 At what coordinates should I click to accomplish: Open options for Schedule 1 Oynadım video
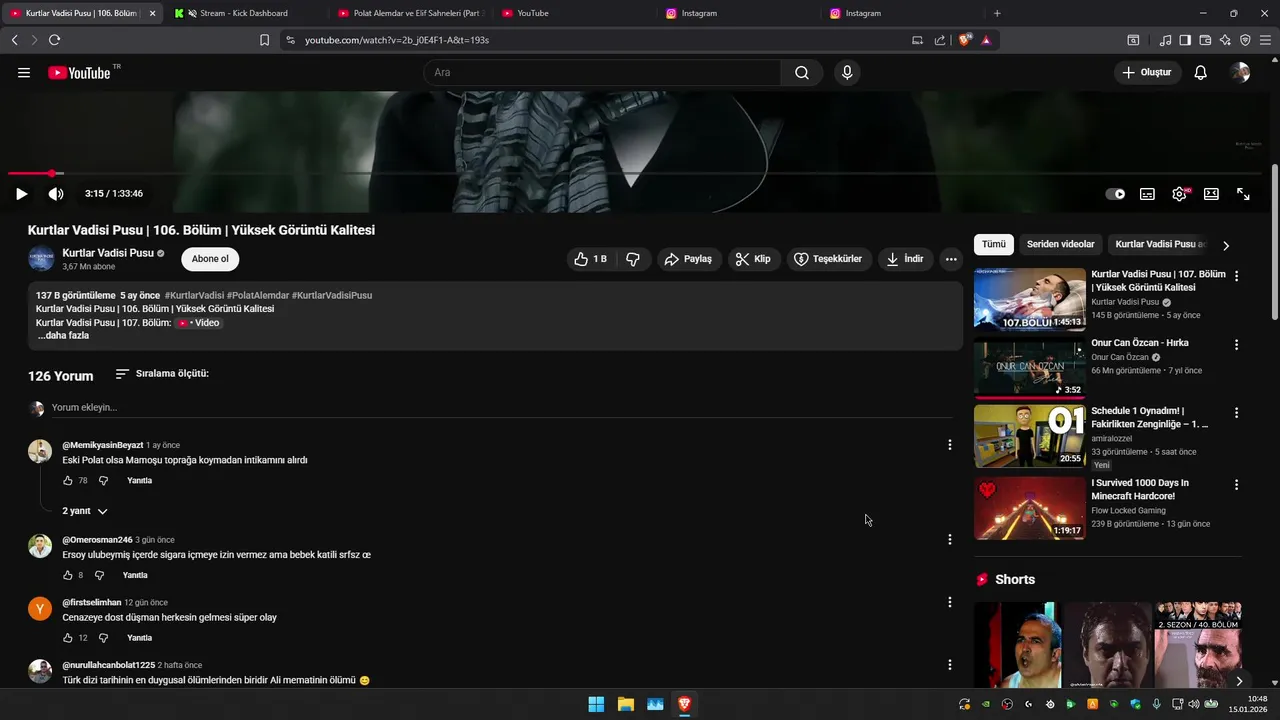[1236, 412]
